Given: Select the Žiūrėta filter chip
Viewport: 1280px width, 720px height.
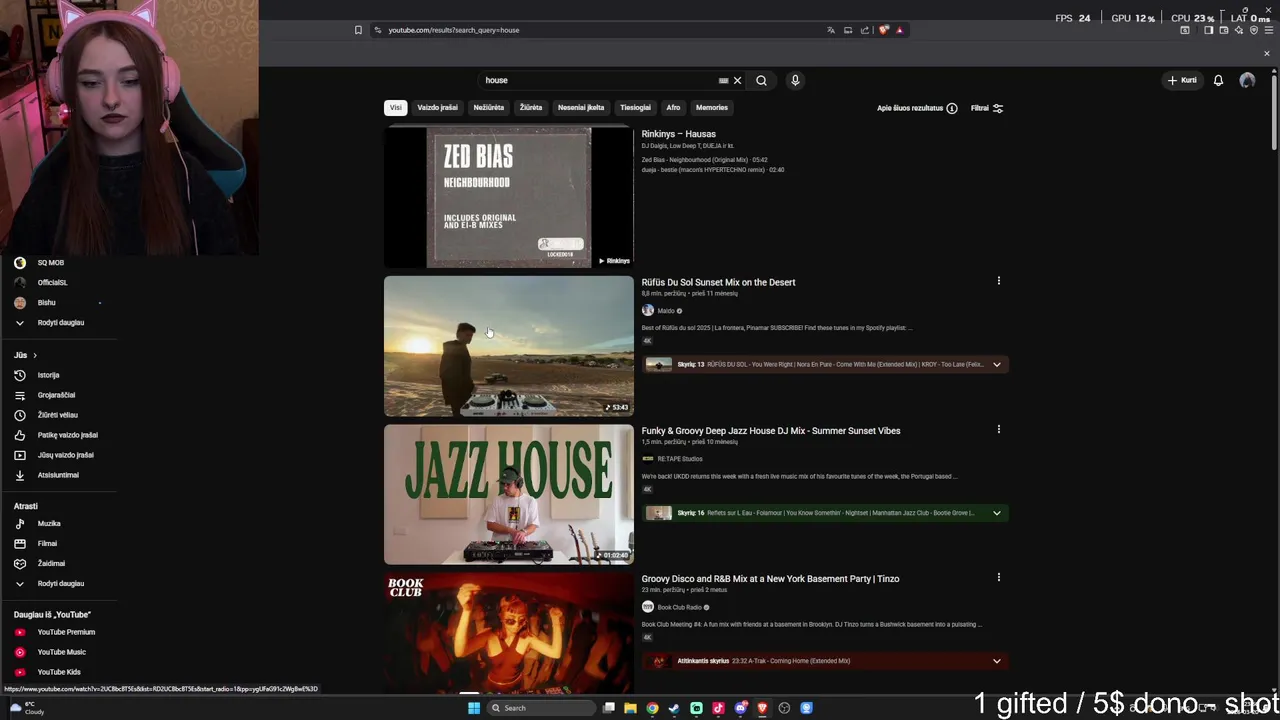Looking at the screenshot, I should point(531,107).
